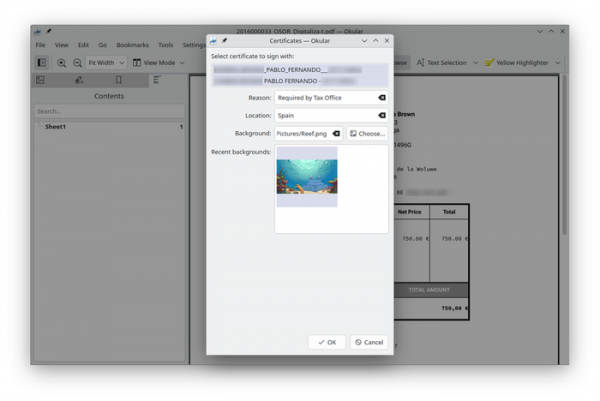Click the zoom out magnifier icon
This screenshot has width=600, height=401.
point(77,63)
